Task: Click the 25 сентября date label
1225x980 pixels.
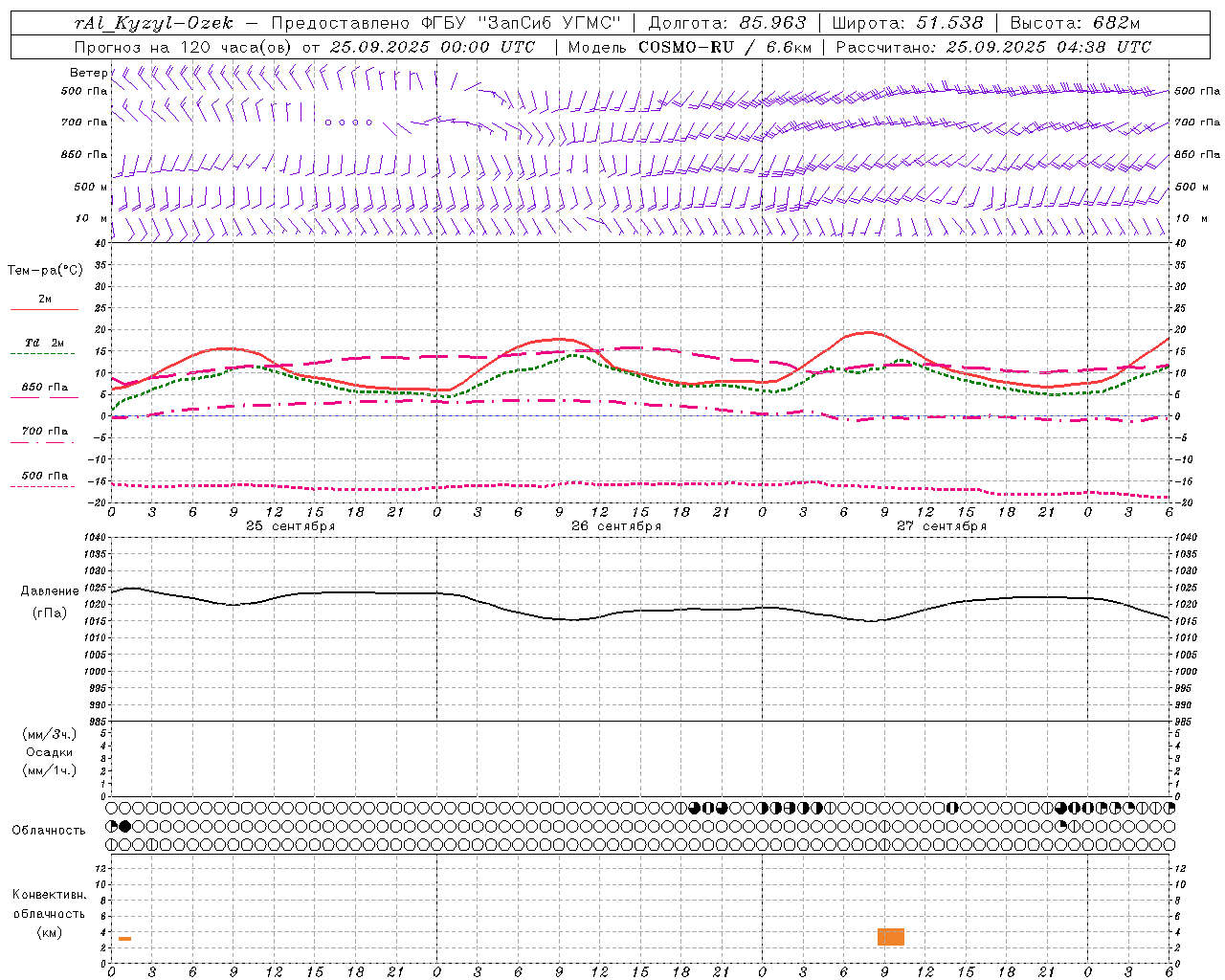Action: point(290,526)
